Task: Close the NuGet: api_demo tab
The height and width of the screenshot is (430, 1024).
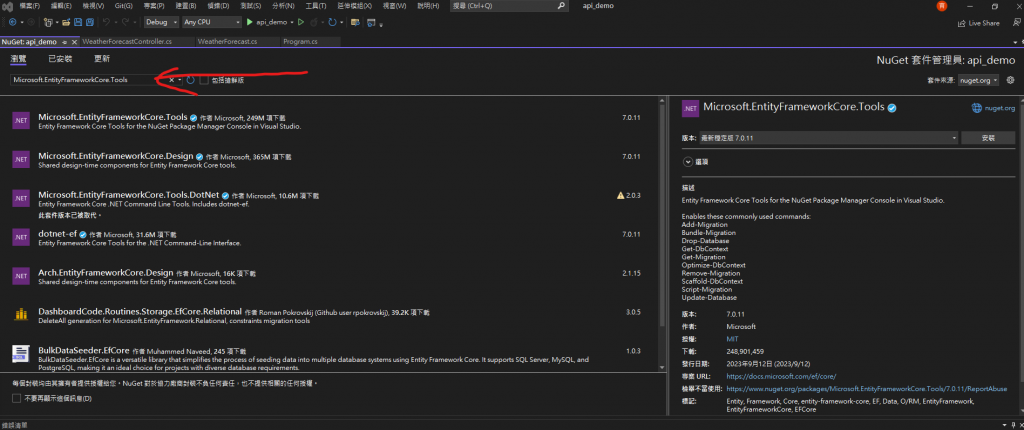Action: (74, 42)
